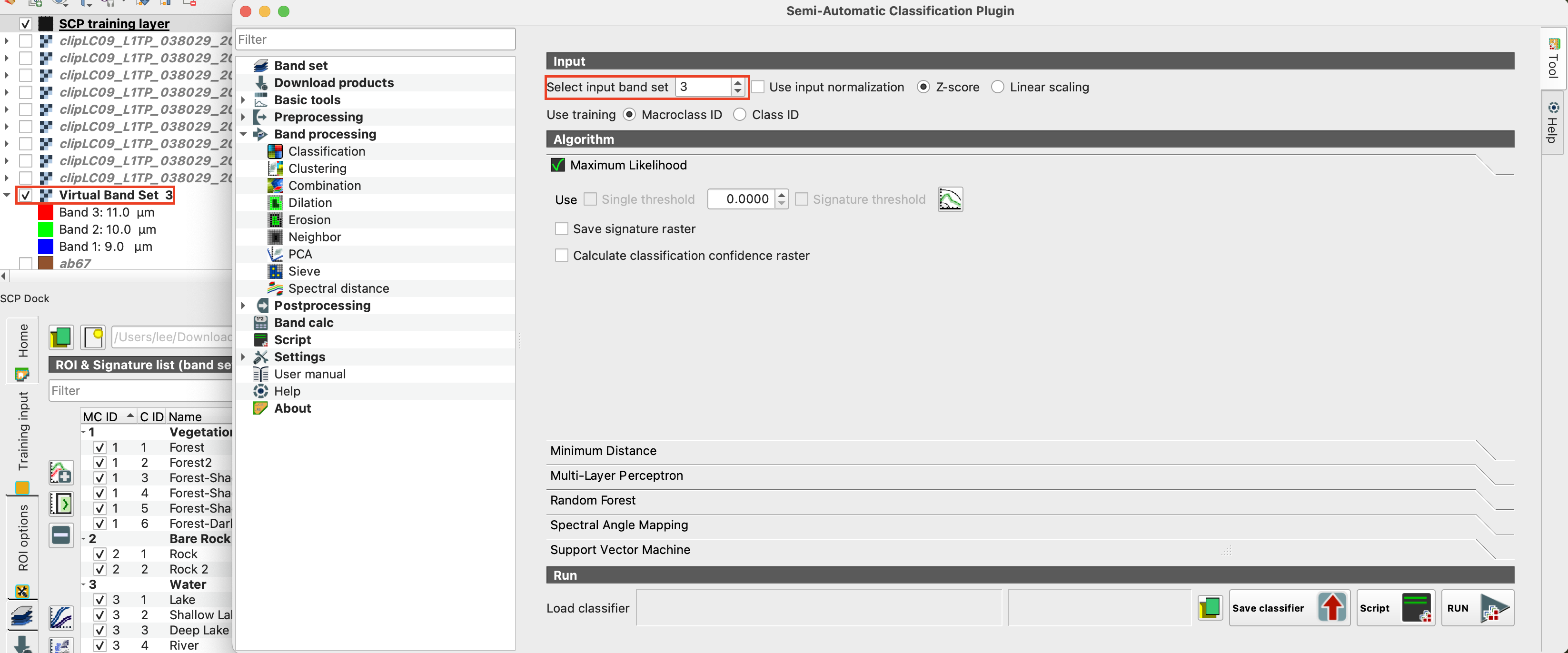Open the About entry
1568x653 pixels.
tap(292, 408)
